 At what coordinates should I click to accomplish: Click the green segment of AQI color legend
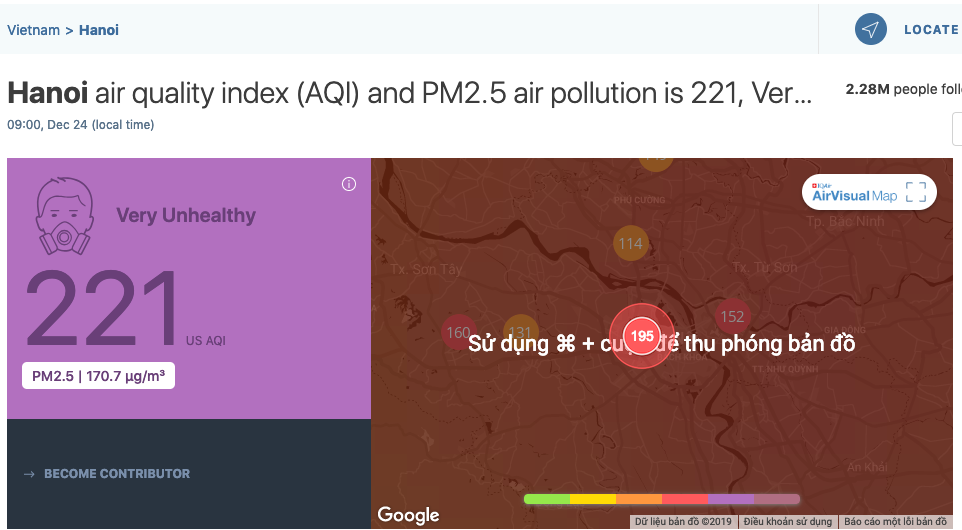547,499
